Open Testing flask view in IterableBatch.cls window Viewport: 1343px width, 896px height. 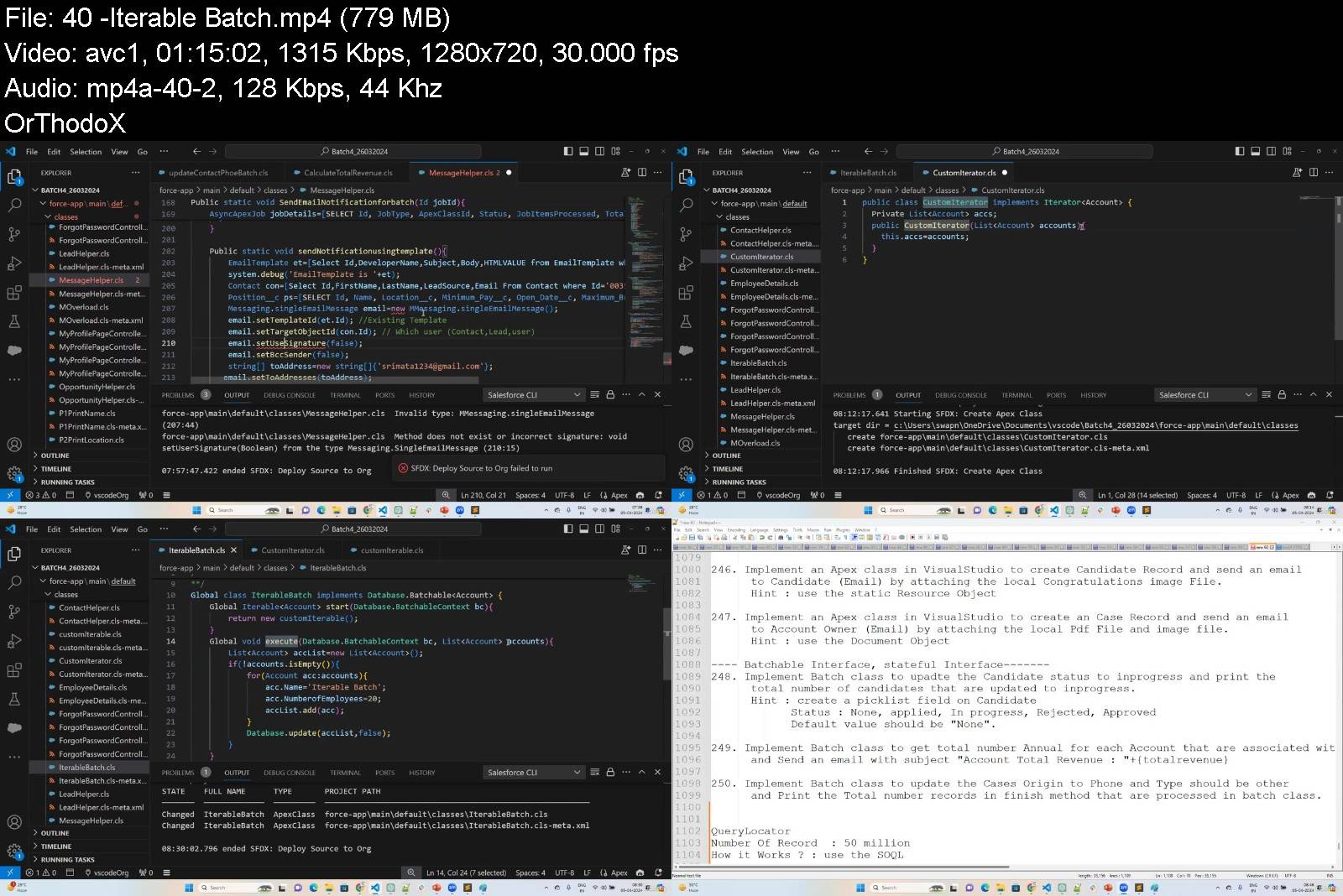pyautogui.click(x=14, y=699)
